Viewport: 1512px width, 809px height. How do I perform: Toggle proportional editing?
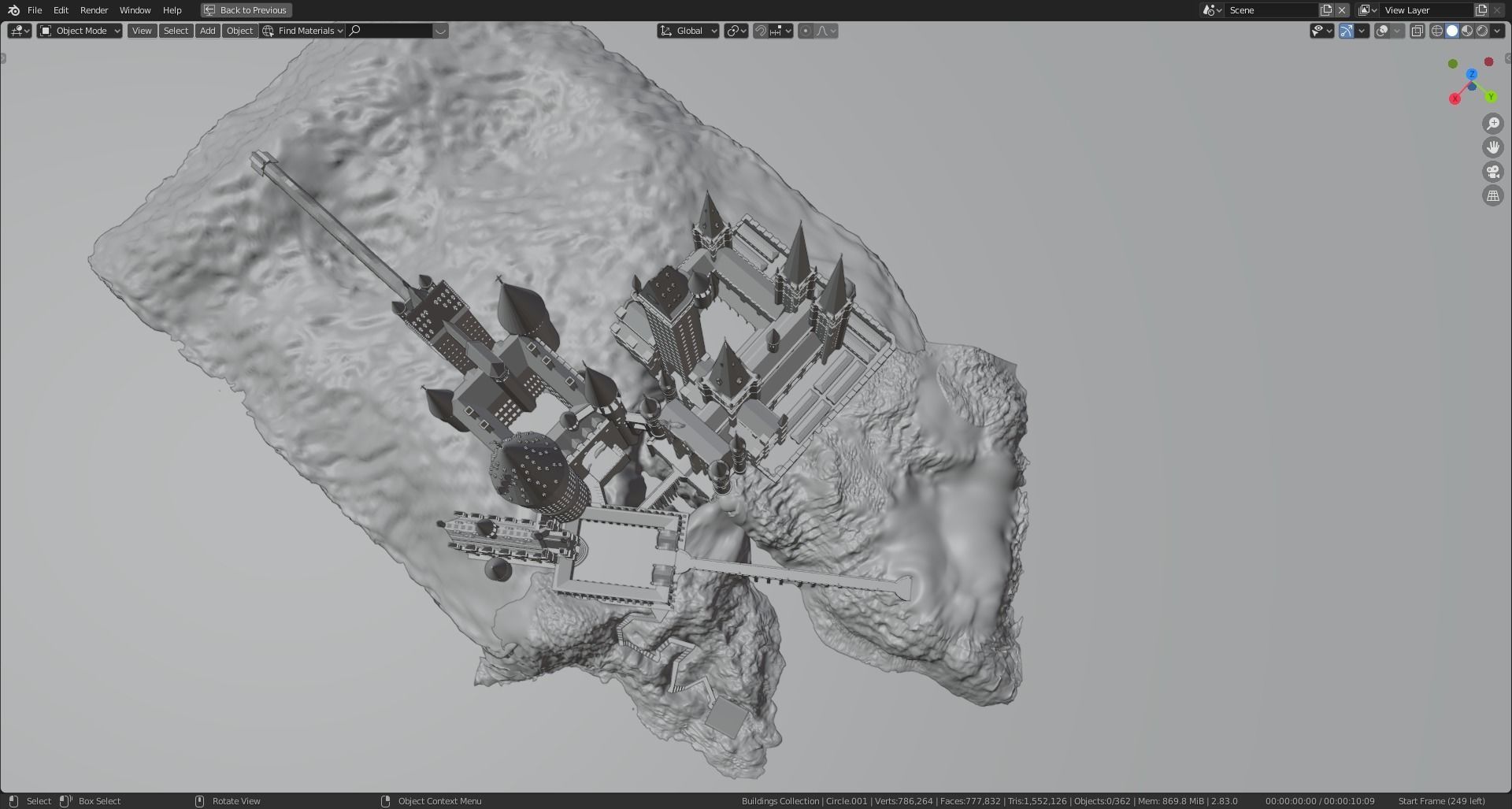805,31
